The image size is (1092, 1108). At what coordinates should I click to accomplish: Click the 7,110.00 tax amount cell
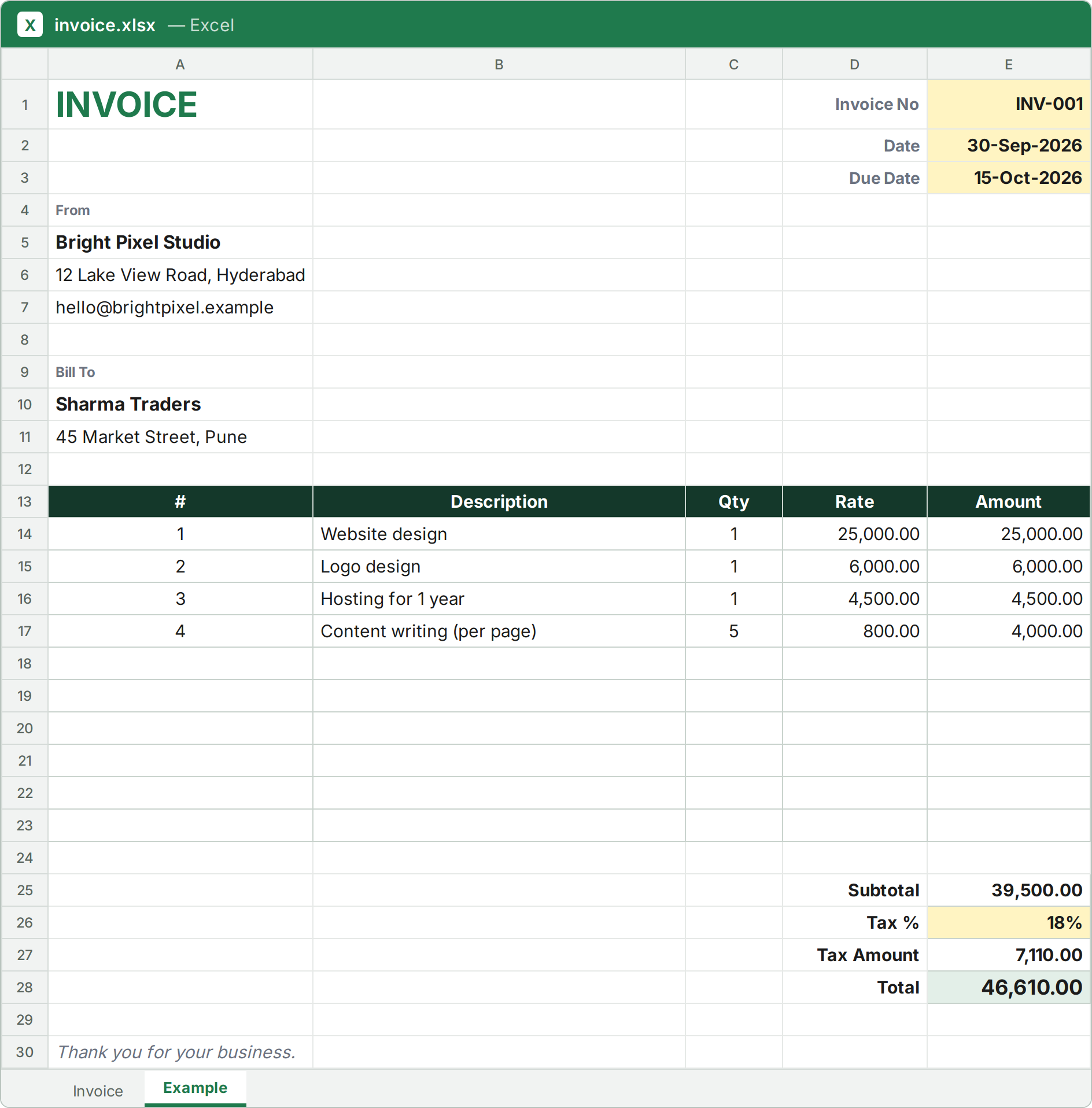tap(1009, 955)
